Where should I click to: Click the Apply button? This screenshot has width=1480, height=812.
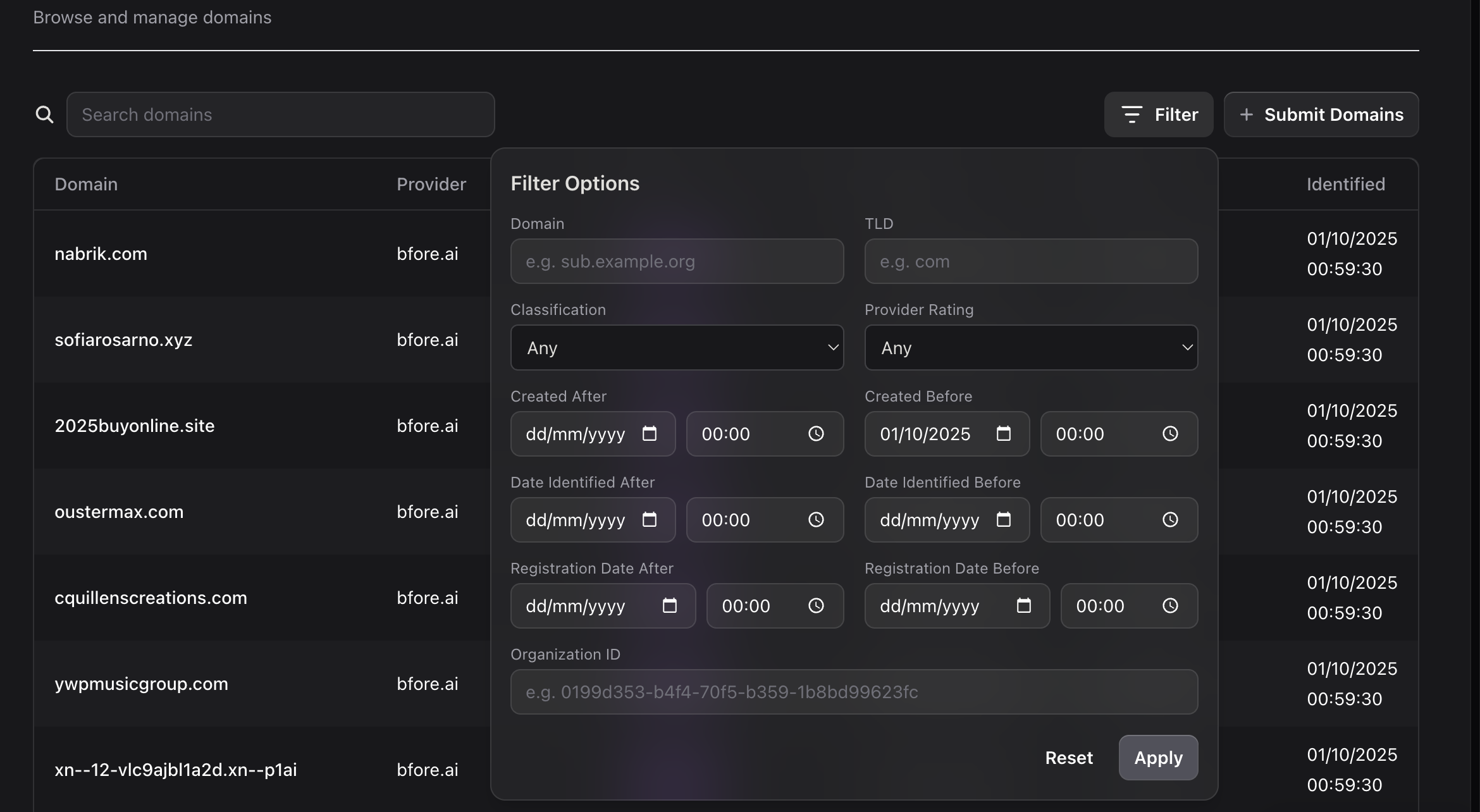[x=1157, y=758]
